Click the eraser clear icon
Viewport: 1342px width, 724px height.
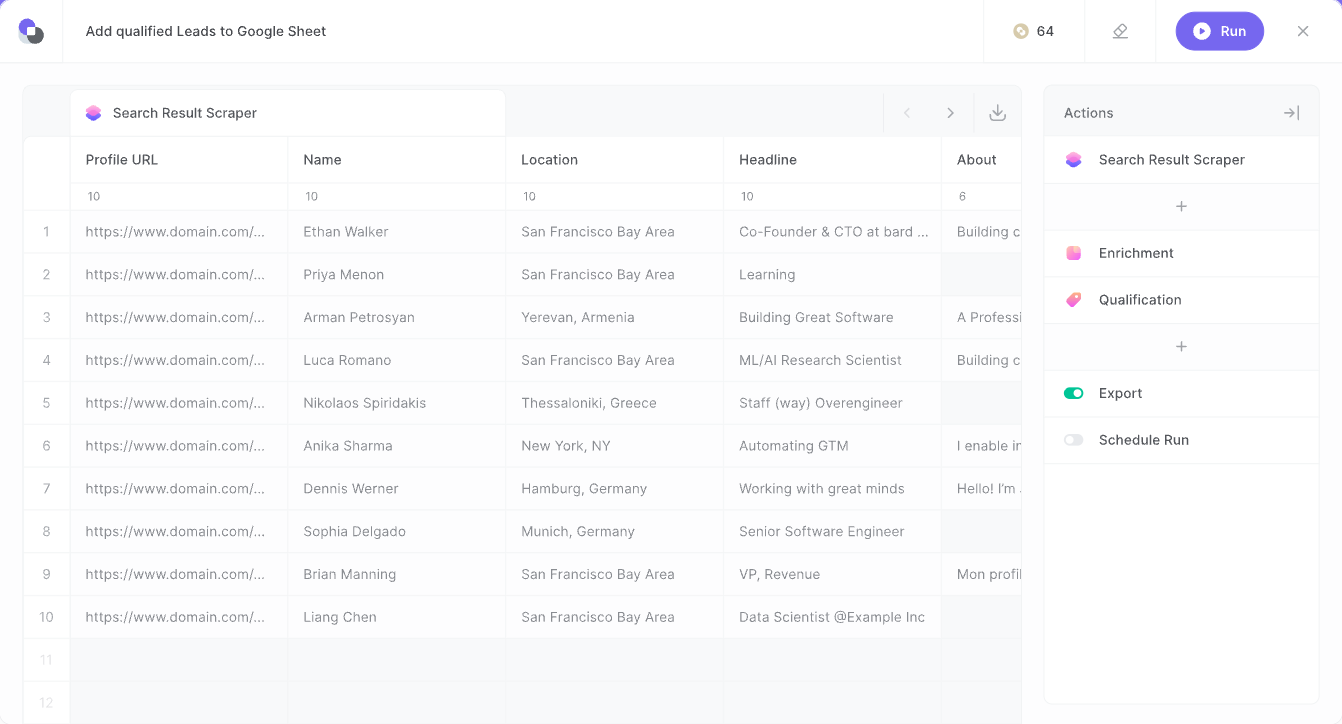coord(1120,31)
